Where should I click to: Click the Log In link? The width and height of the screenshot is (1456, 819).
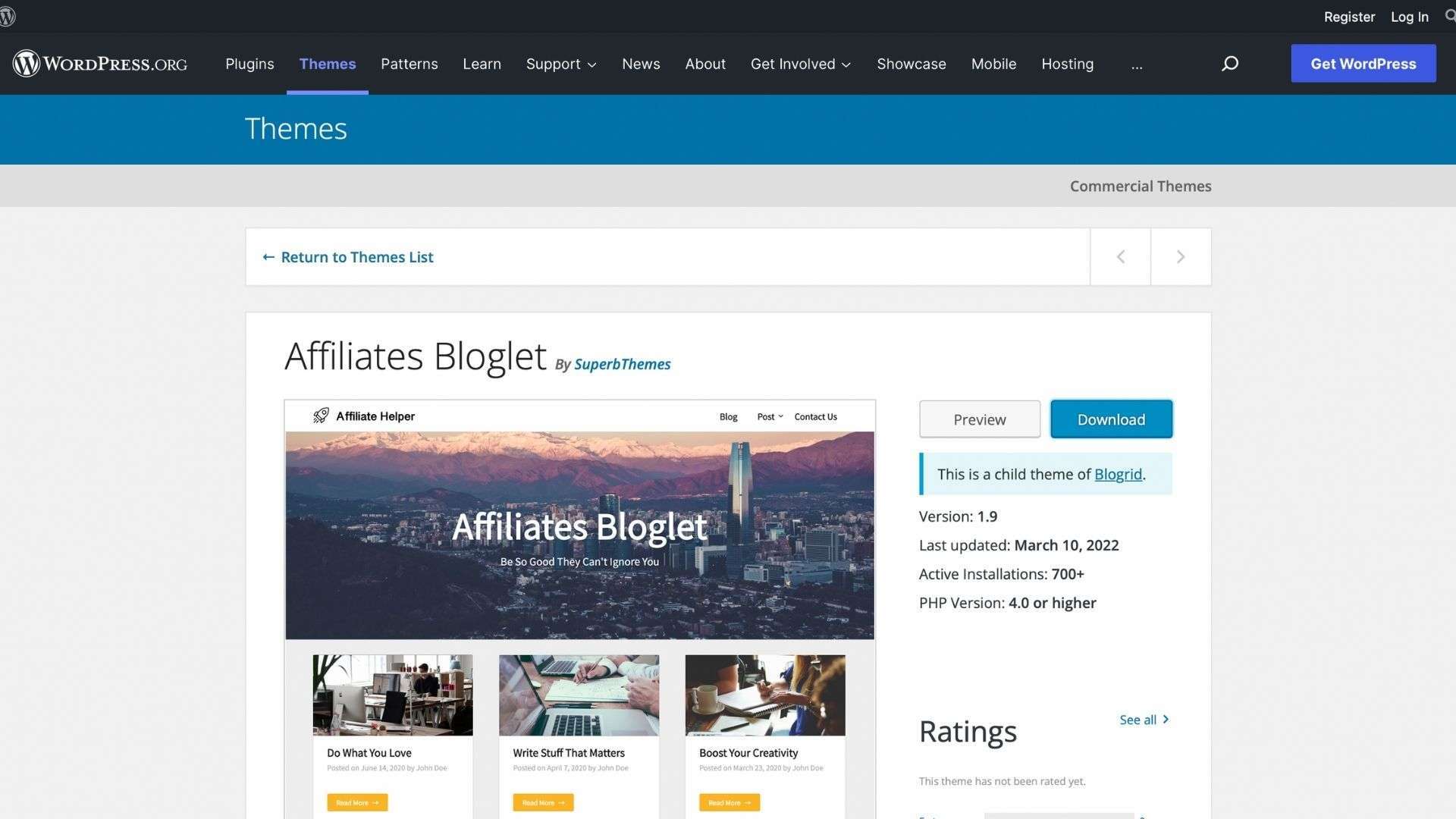click(x=1409, y=17)
